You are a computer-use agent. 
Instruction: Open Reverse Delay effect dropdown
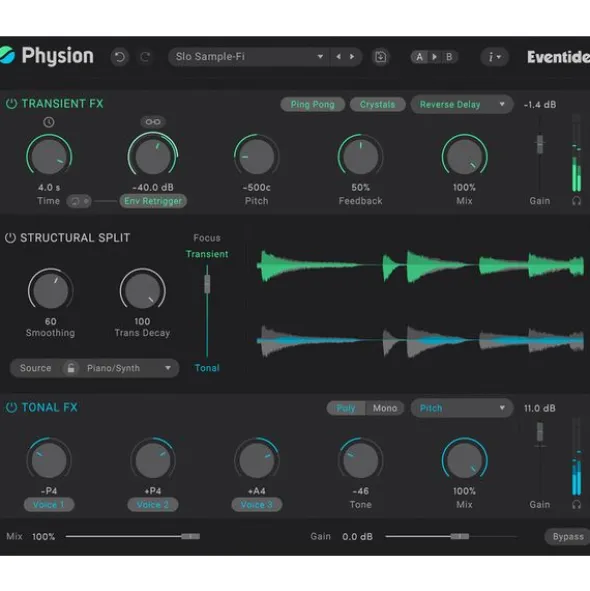[x=462, y=104]
